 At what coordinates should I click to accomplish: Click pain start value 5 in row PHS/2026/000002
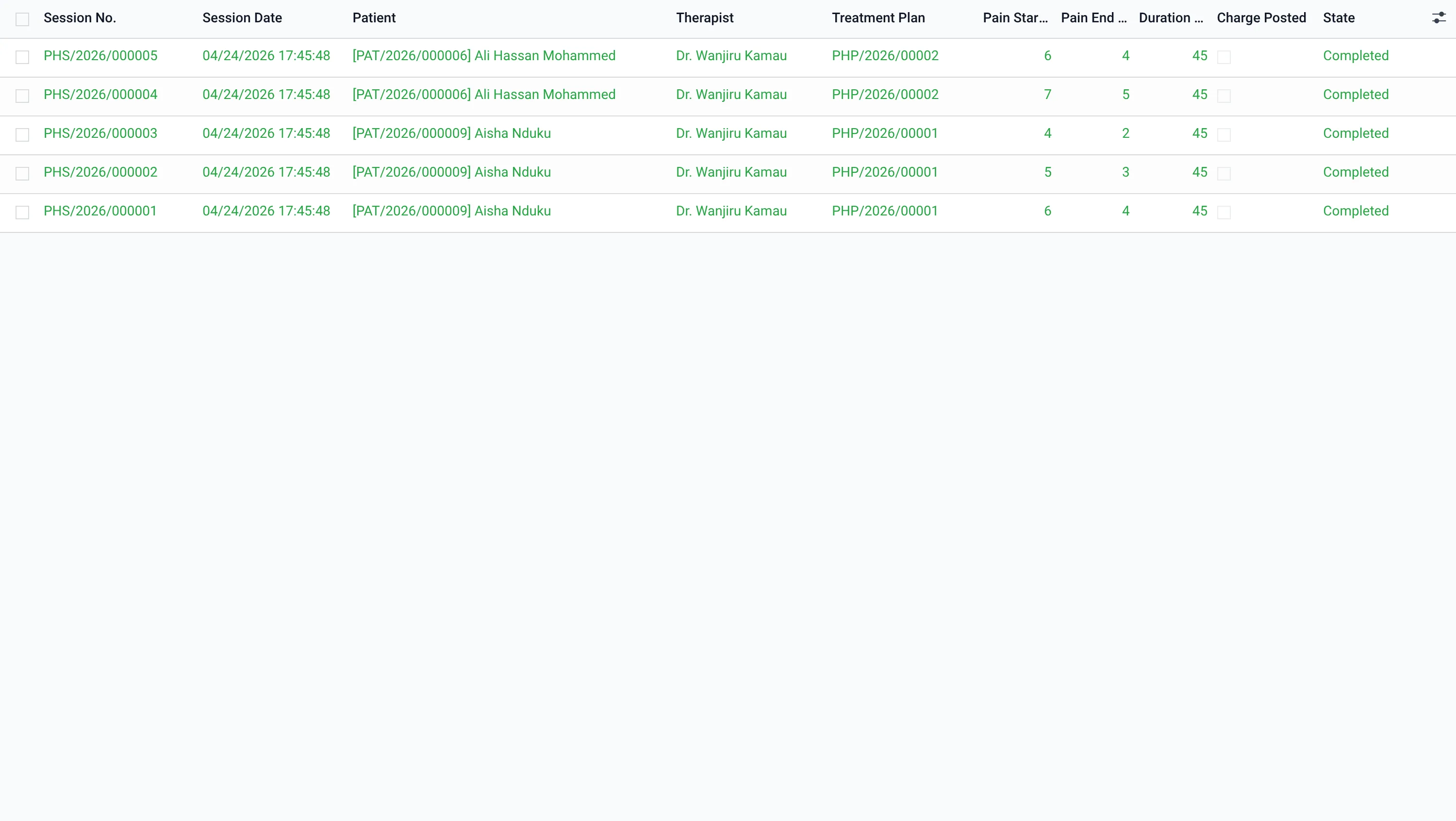click(x=1047, y=172)
